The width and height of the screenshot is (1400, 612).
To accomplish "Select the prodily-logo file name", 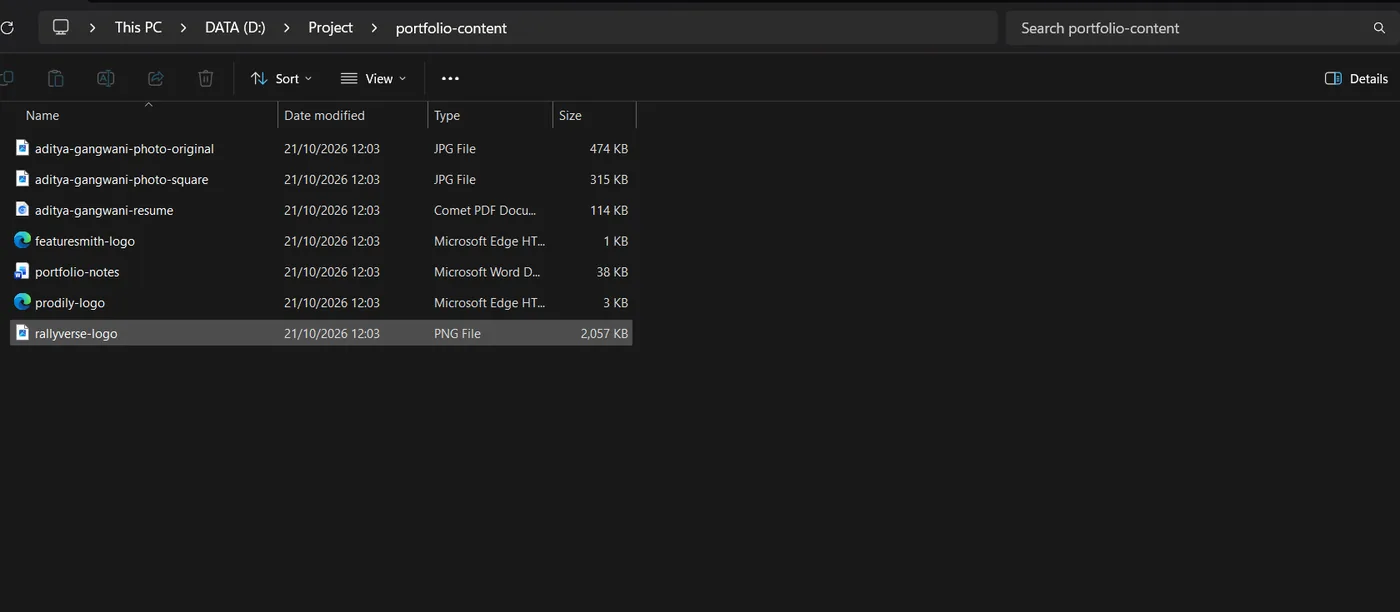I will (x=70, y=303).
